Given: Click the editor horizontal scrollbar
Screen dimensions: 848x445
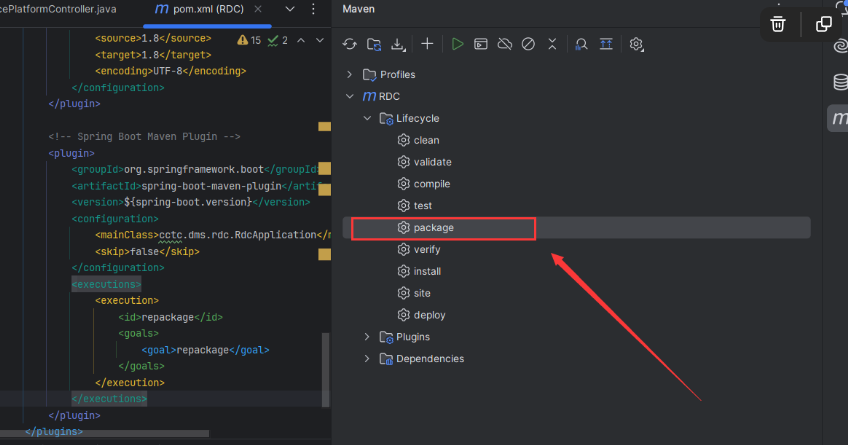Looking at the screenshot, I should pos(104,434).
